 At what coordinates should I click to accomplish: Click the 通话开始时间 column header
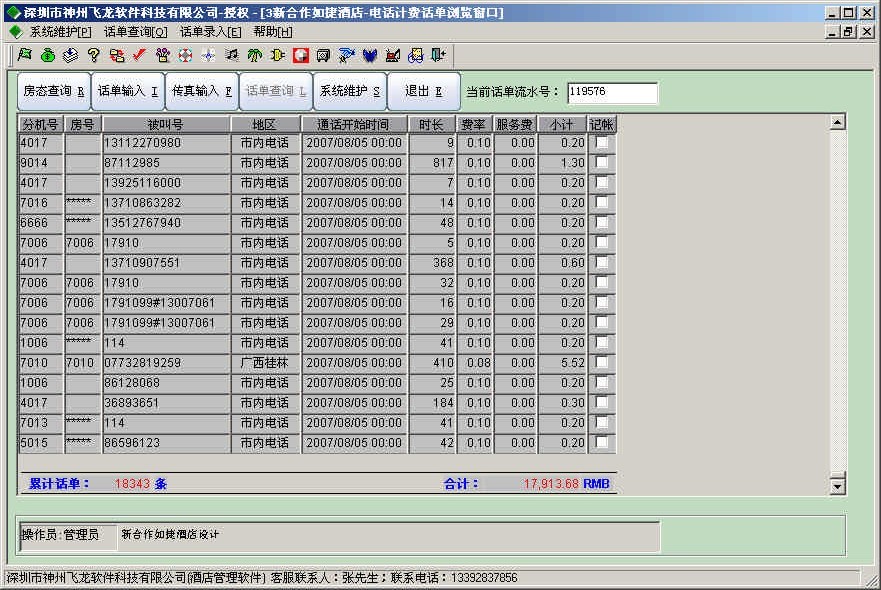(x=354, y=125)
